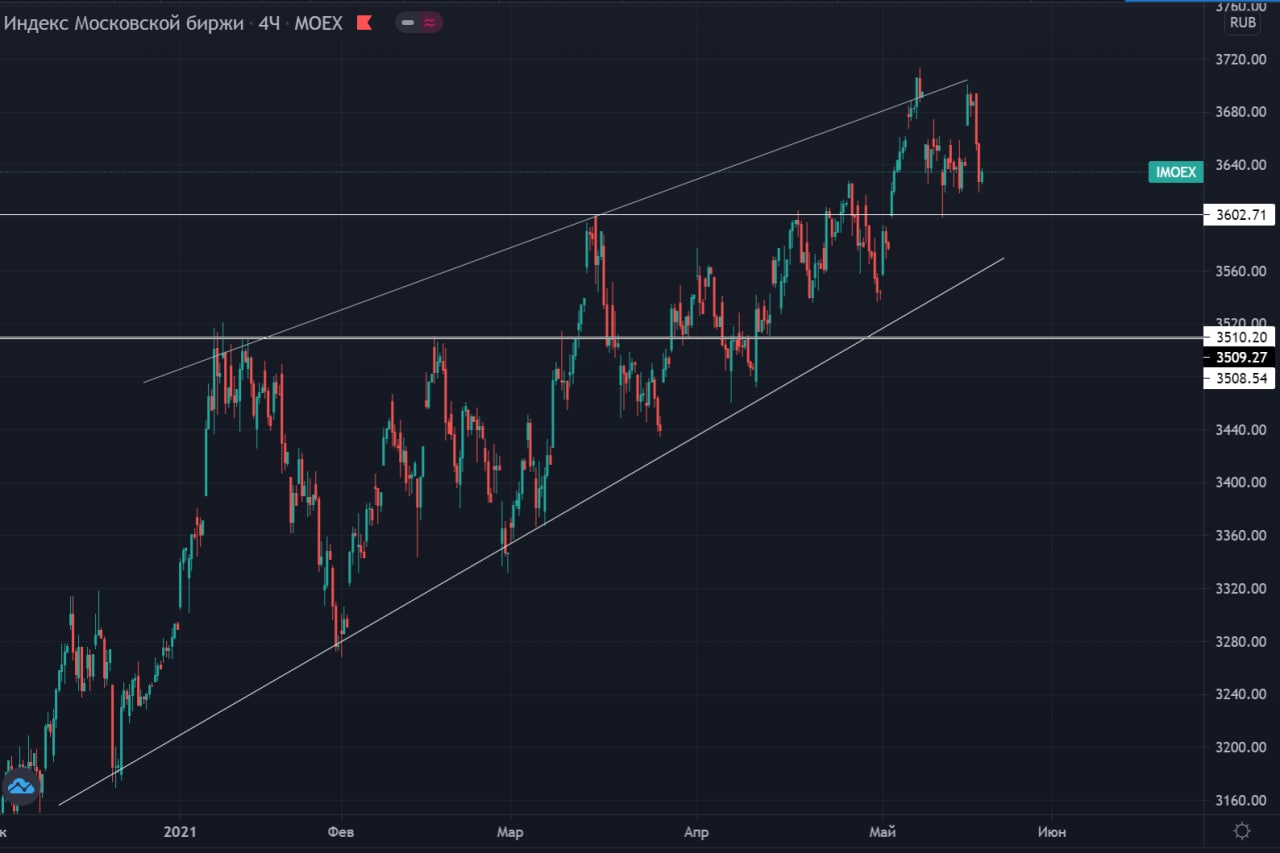Select the black 3509.27 price label

pos(1239,357)
